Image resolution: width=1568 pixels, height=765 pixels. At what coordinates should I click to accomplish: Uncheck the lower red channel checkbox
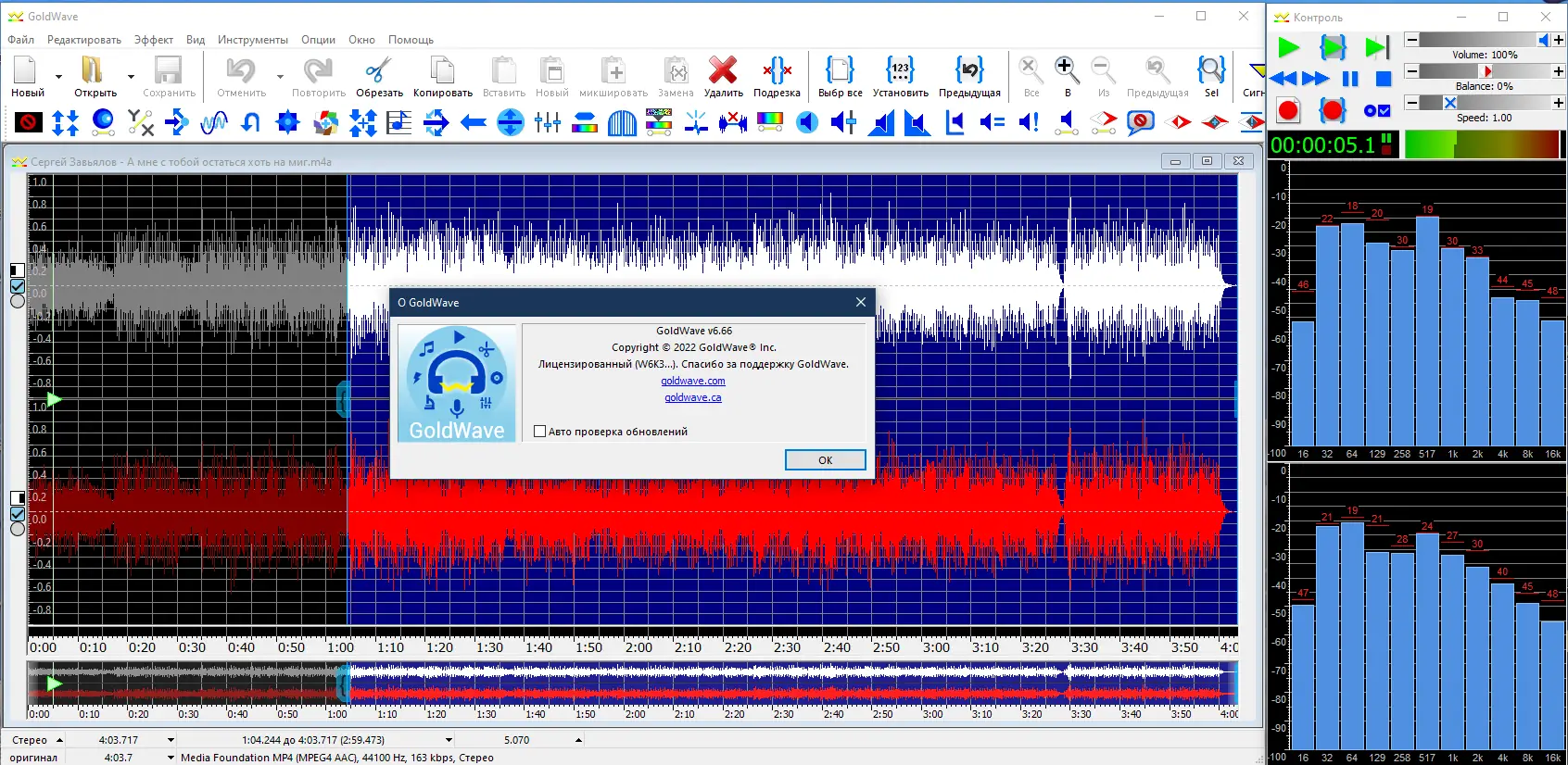pyautogui.click(x=18, y=514)
